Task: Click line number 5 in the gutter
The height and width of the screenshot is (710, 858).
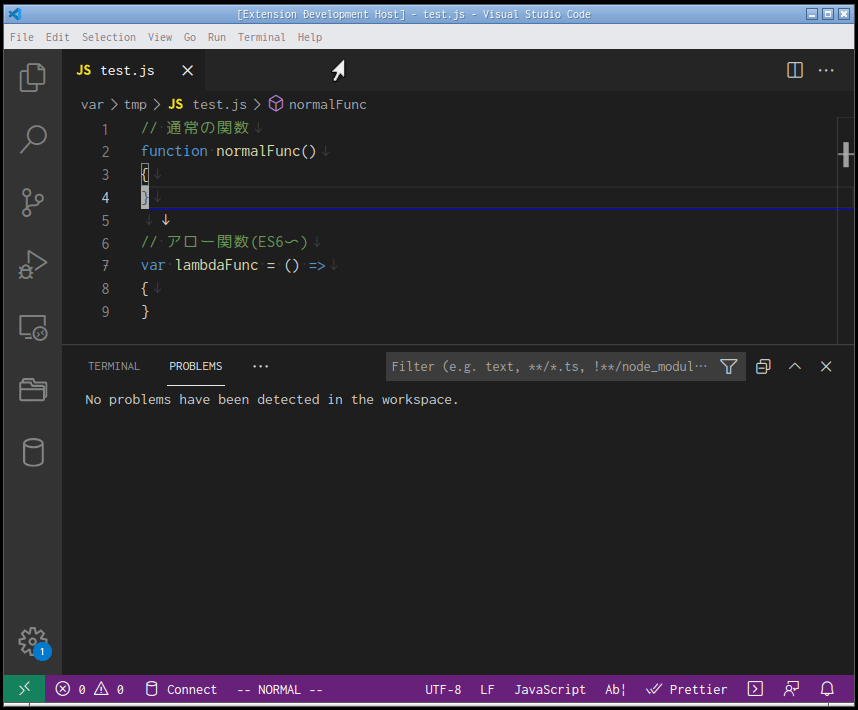Action: tap(106, 220)
